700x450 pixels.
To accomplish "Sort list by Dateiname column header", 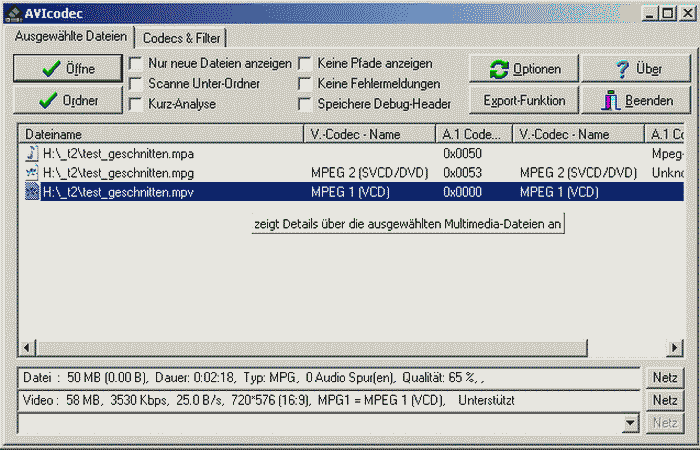I will 160,134.
